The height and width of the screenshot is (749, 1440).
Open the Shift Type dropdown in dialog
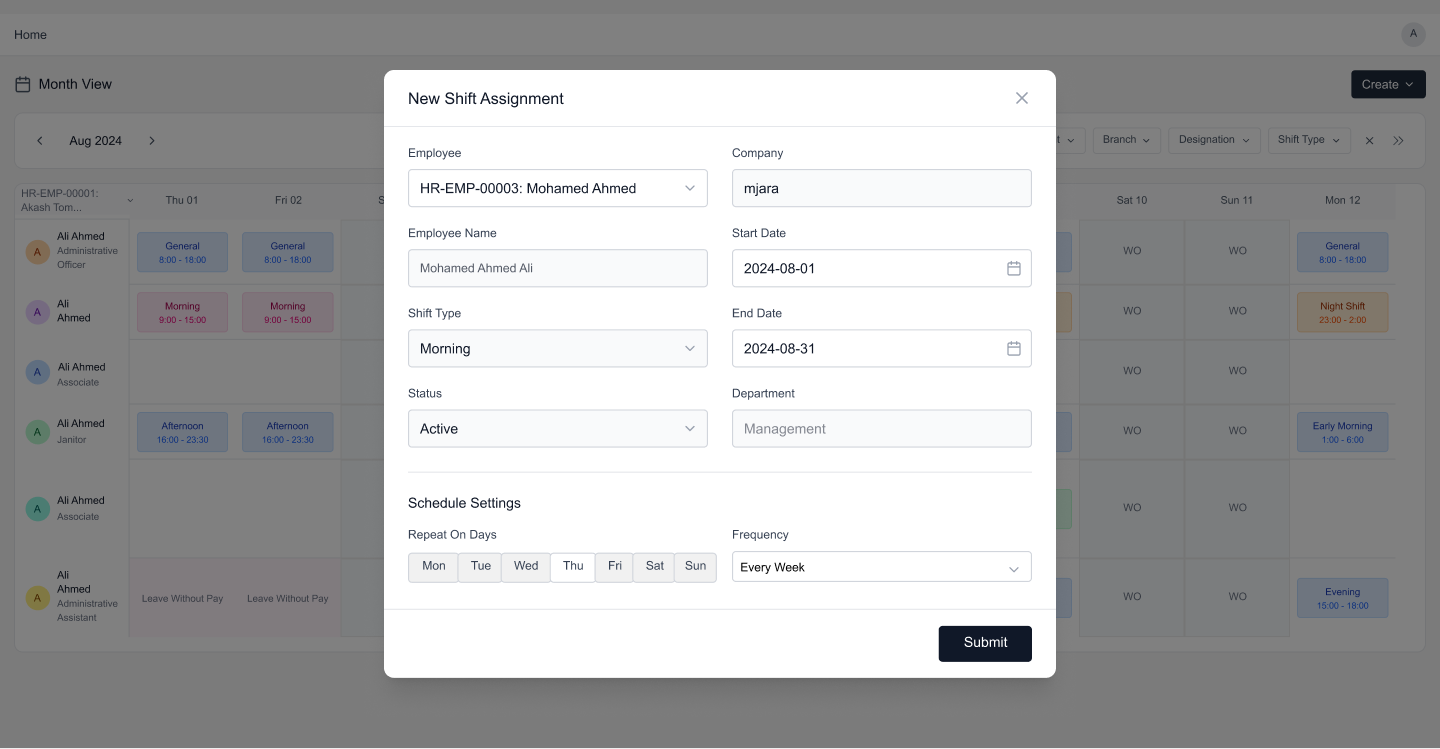click(x=558, y=348)
